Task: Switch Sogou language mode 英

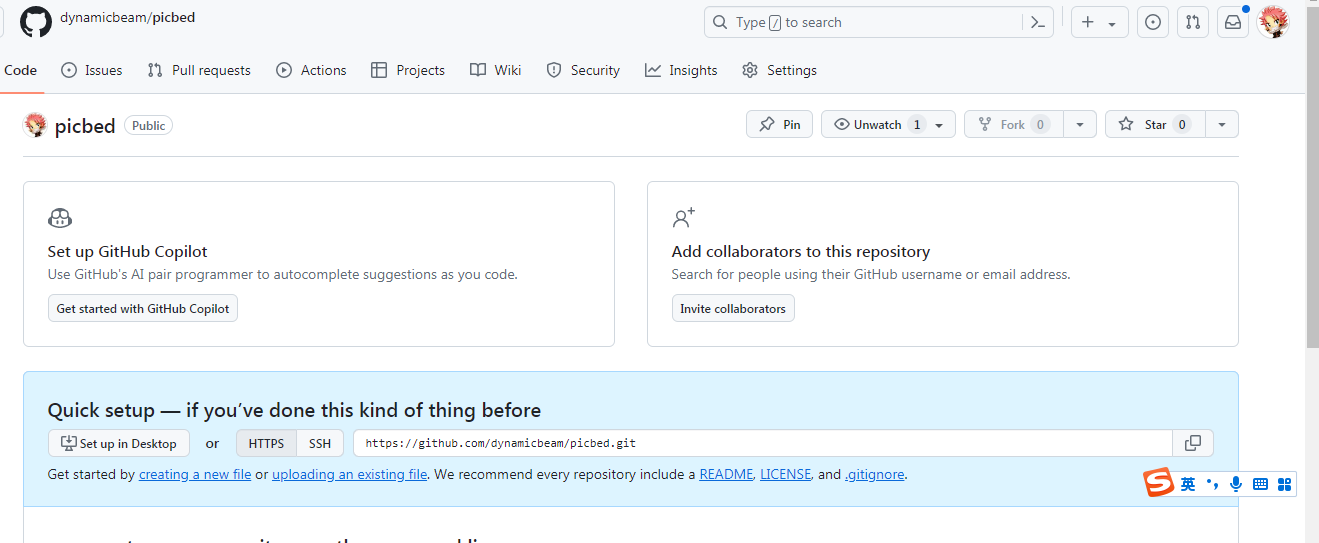Action: [1188, 484]
